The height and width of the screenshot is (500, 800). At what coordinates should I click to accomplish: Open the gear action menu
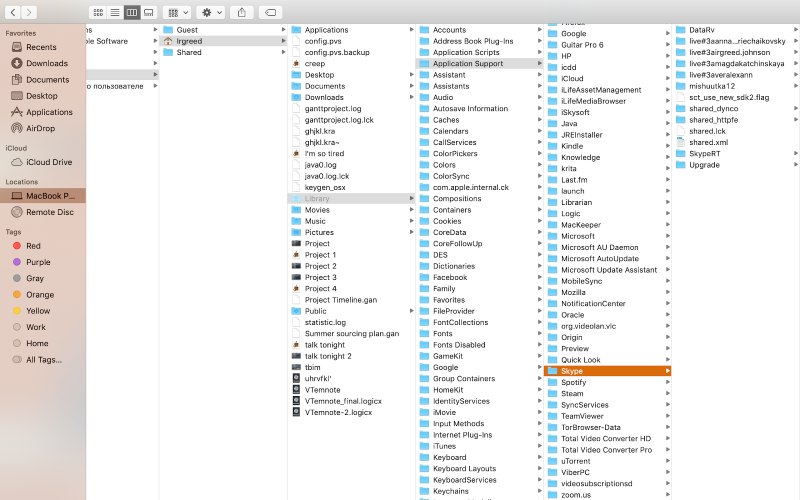click(212, 12)
